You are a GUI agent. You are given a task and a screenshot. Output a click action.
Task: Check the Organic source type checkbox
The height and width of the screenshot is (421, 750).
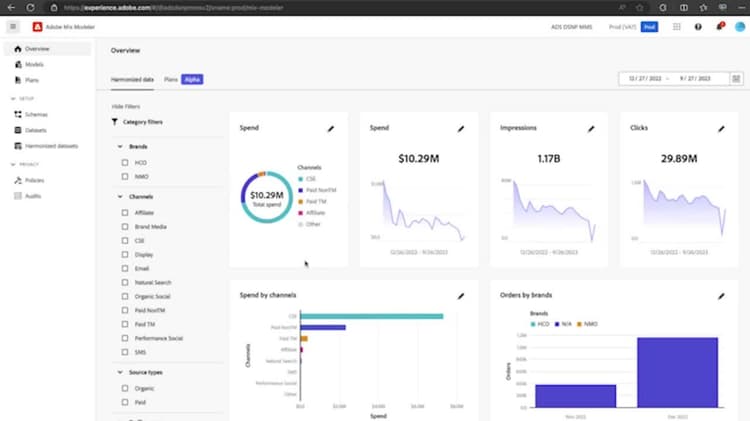(125, 388)
